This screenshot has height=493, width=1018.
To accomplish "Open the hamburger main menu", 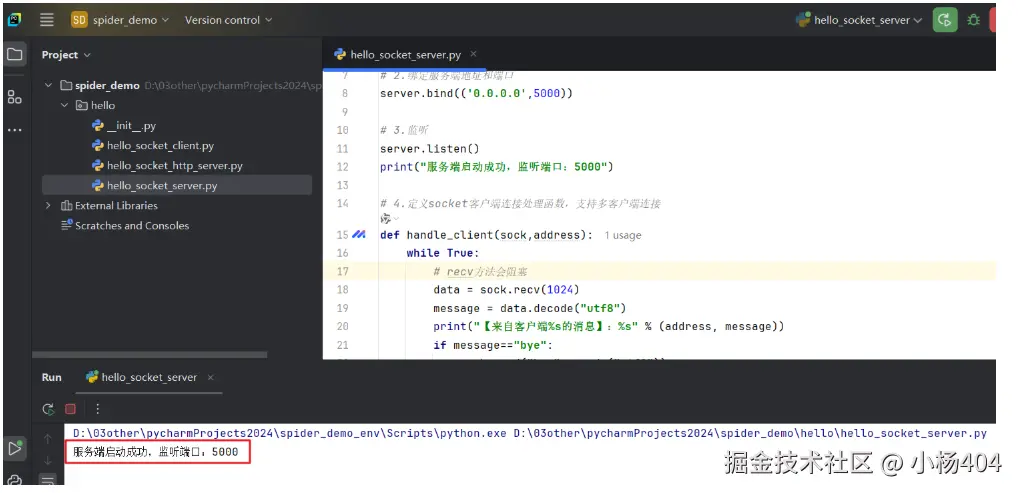I will click(47, 19).
